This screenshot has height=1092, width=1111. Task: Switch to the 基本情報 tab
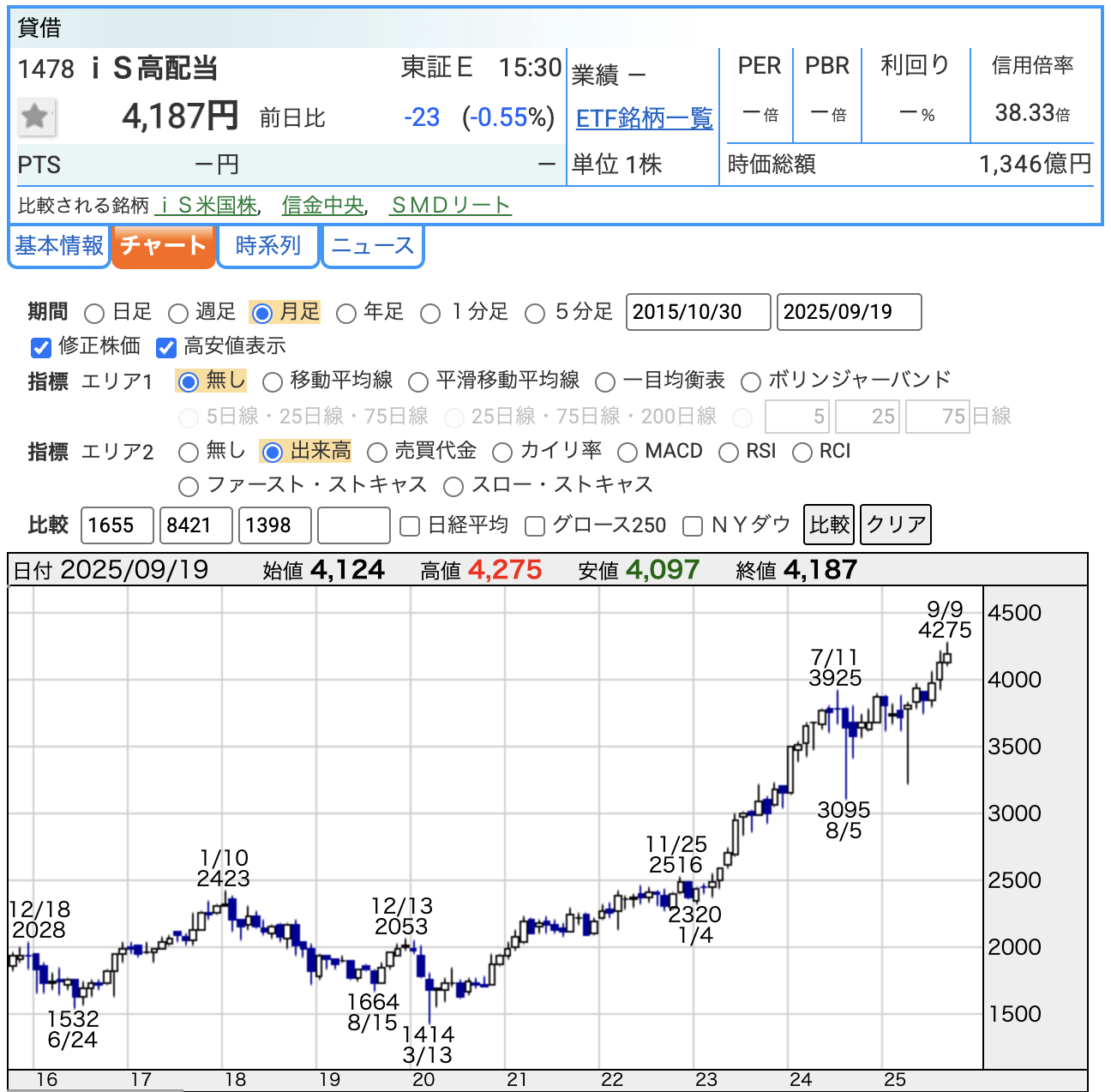(59, 246)
